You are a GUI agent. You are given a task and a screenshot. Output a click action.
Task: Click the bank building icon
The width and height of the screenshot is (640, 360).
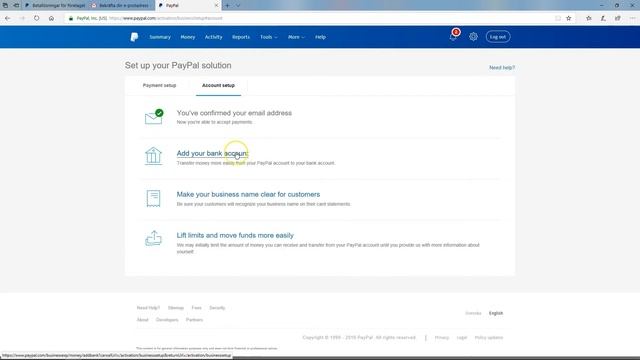coord(153,156)
